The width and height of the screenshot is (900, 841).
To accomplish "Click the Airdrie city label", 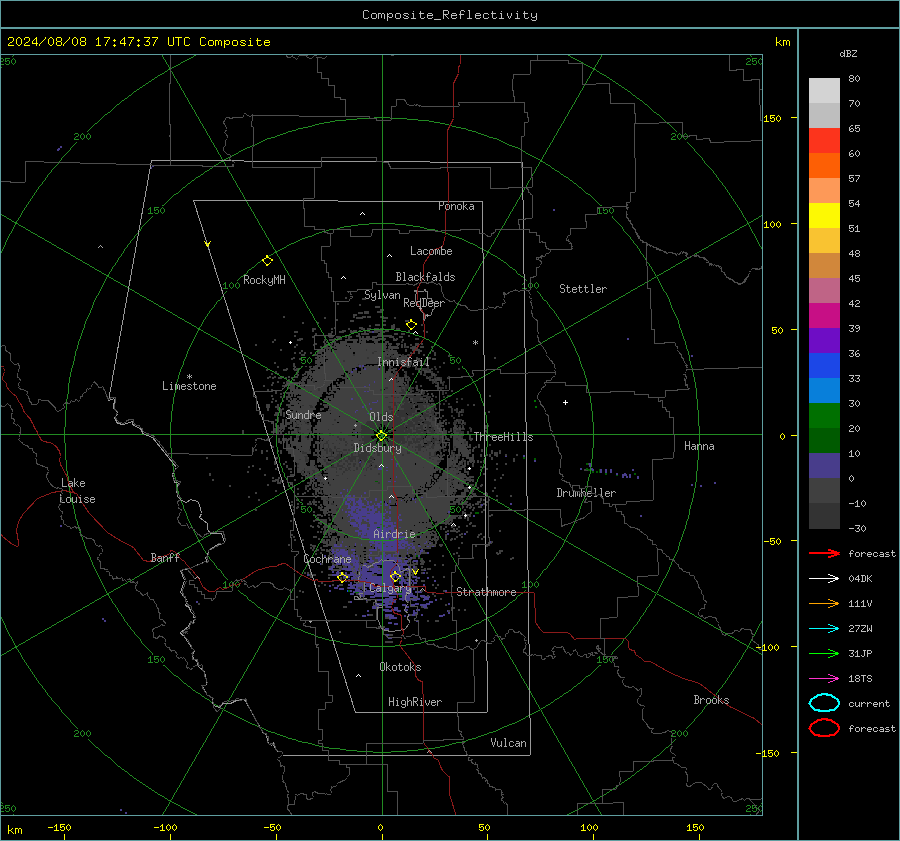I will click(394, 534).
